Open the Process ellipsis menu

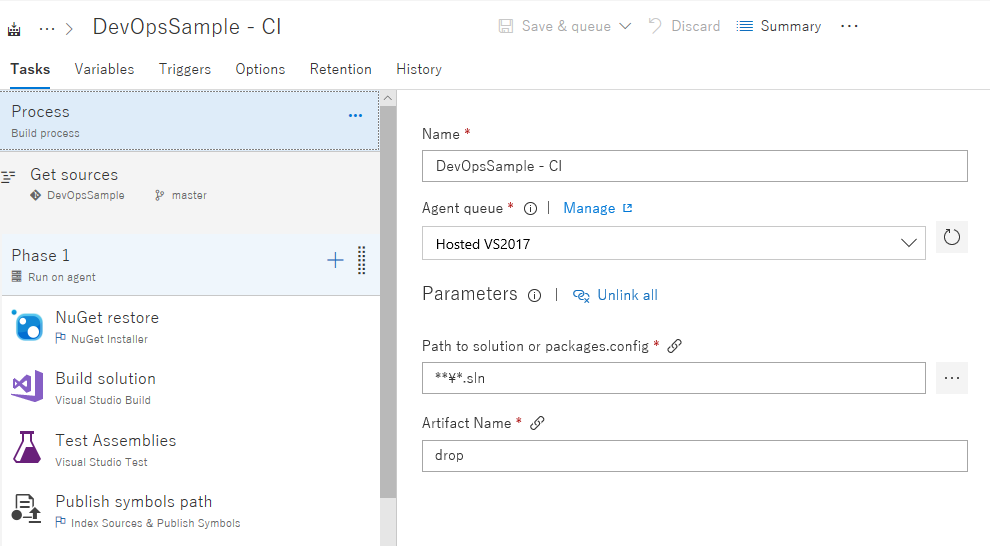pyautogui.click(x=355, y=116)
